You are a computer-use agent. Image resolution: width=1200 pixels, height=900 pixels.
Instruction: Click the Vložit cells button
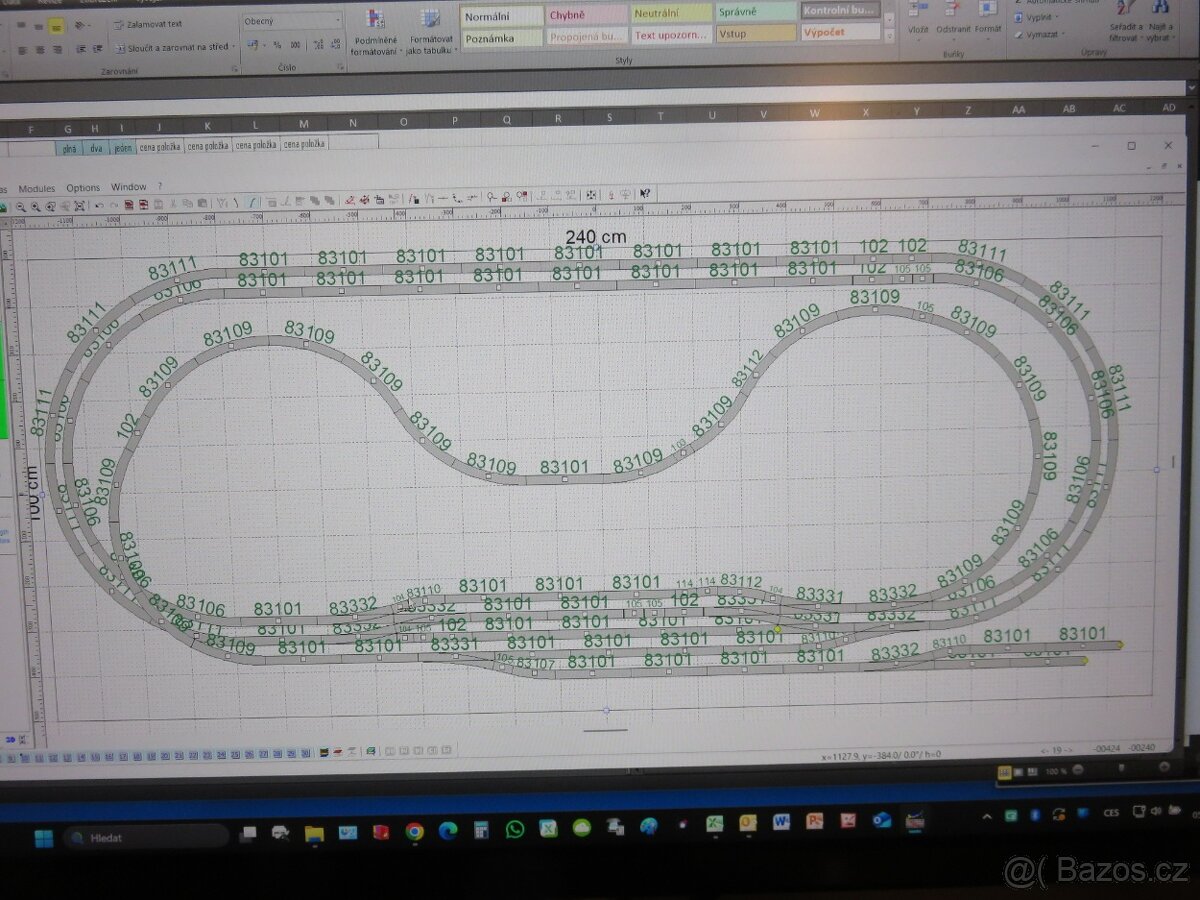tap(918, 18)
